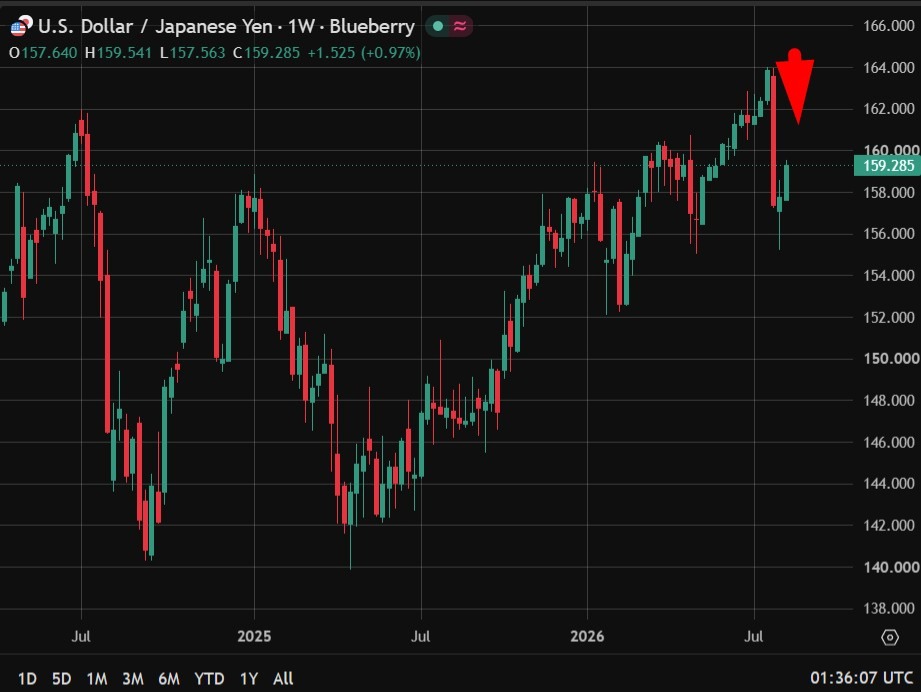Click the 156.000 price axis label
The height and width of the screenshot is (692, 921).
(888, 234)
